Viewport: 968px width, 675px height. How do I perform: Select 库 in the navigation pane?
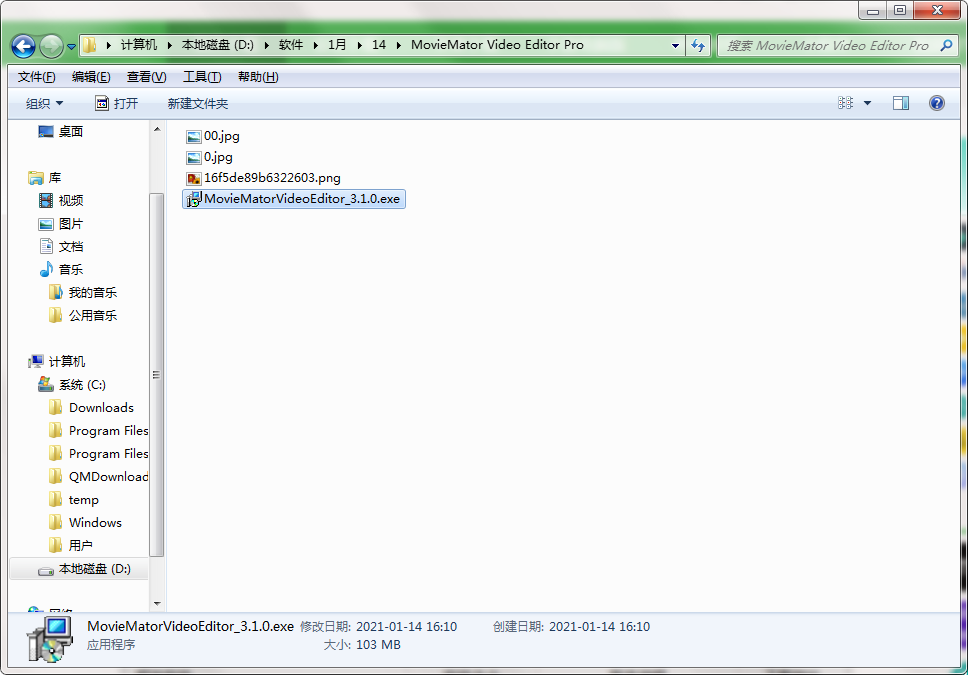55,178
